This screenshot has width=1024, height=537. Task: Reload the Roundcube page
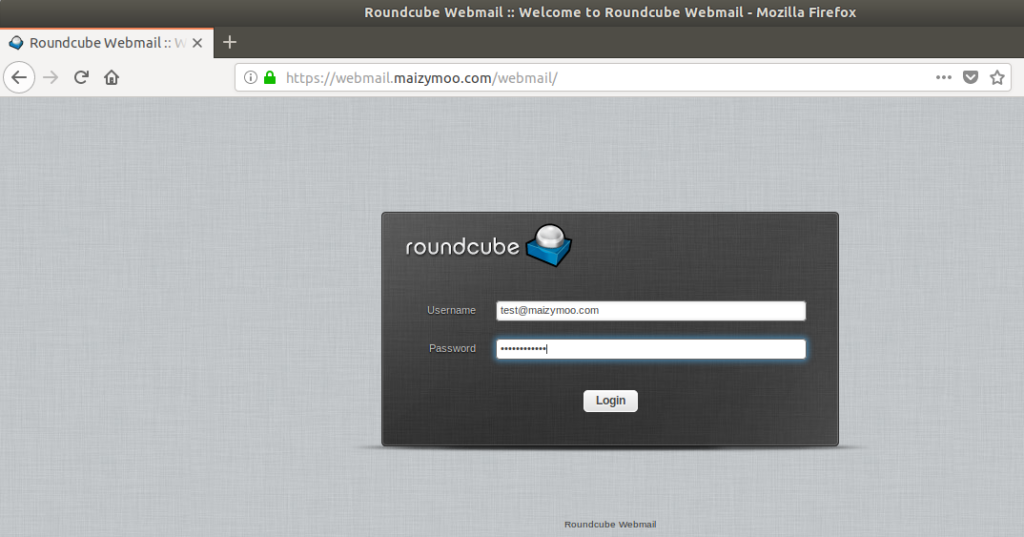[x=81, y=78]
